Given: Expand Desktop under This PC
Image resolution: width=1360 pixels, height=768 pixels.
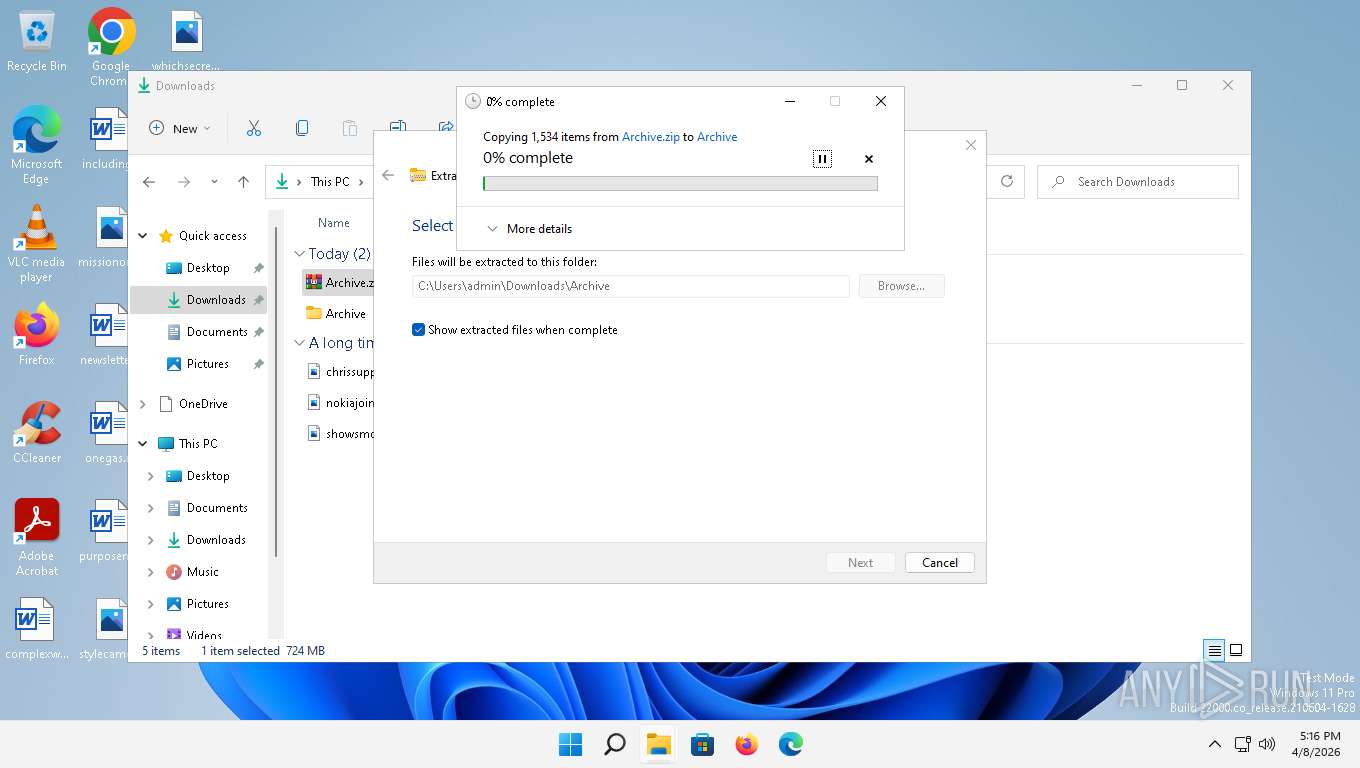Looking at the screenshot, I should (x=151, y=476).
